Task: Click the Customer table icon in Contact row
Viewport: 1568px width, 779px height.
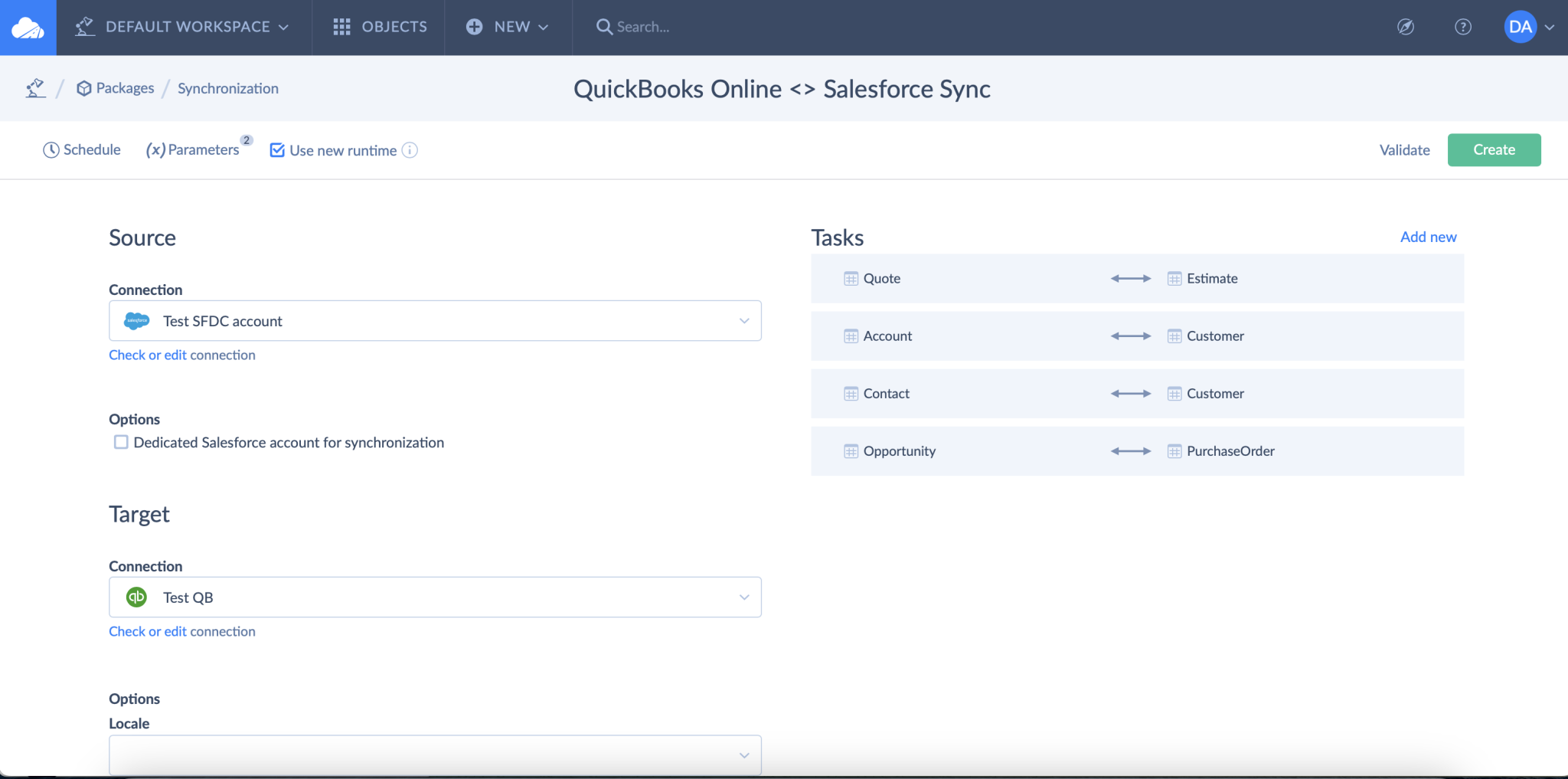Action: (1174, 394)
